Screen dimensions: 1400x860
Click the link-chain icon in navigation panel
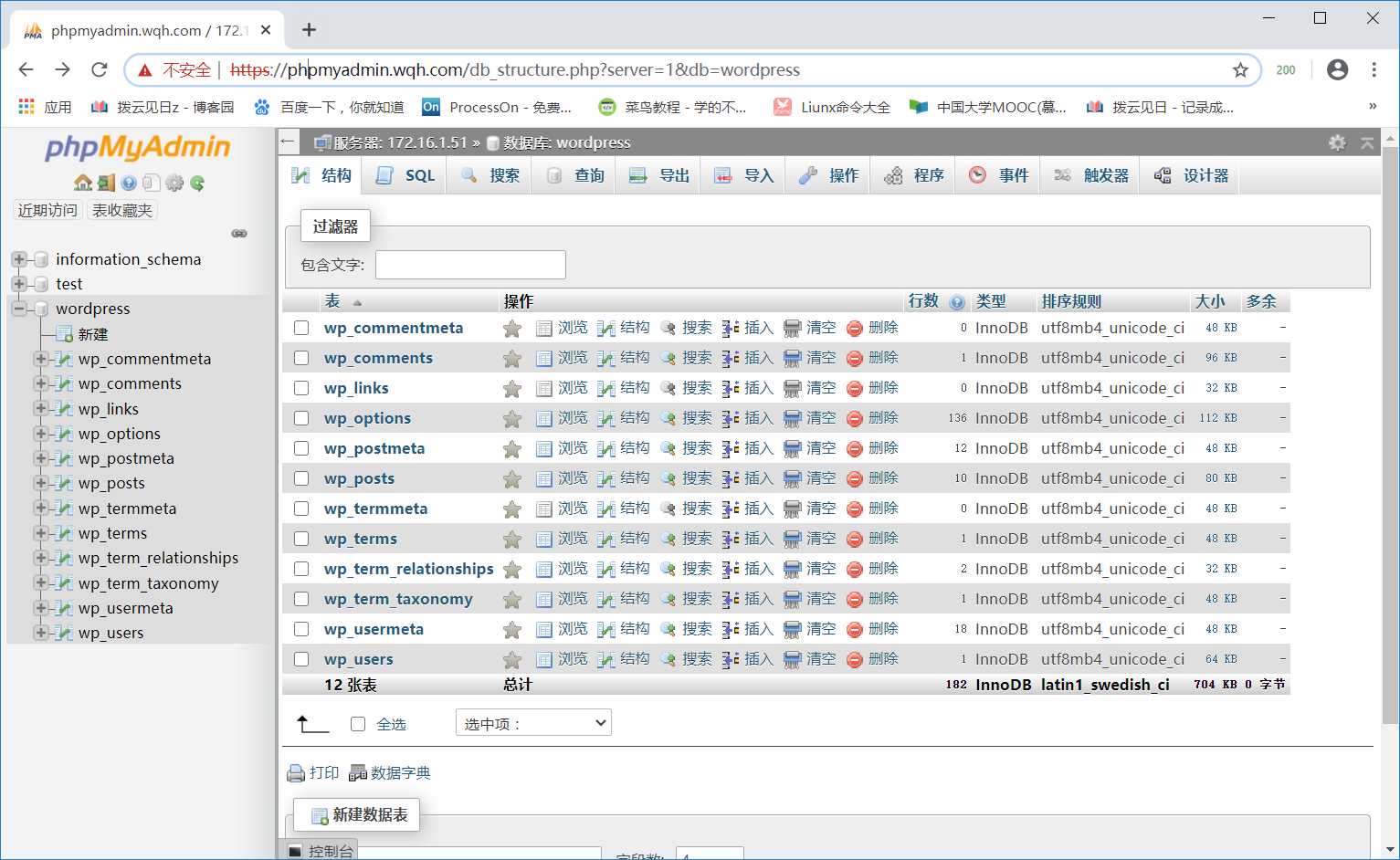tap(239, 234)
